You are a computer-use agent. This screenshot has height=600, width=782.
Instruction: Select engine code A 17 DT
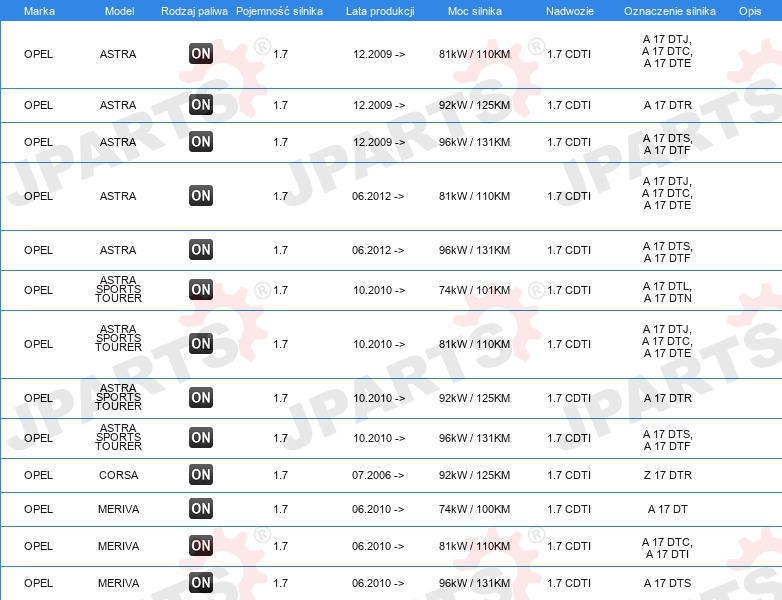(x=667, y=509)
